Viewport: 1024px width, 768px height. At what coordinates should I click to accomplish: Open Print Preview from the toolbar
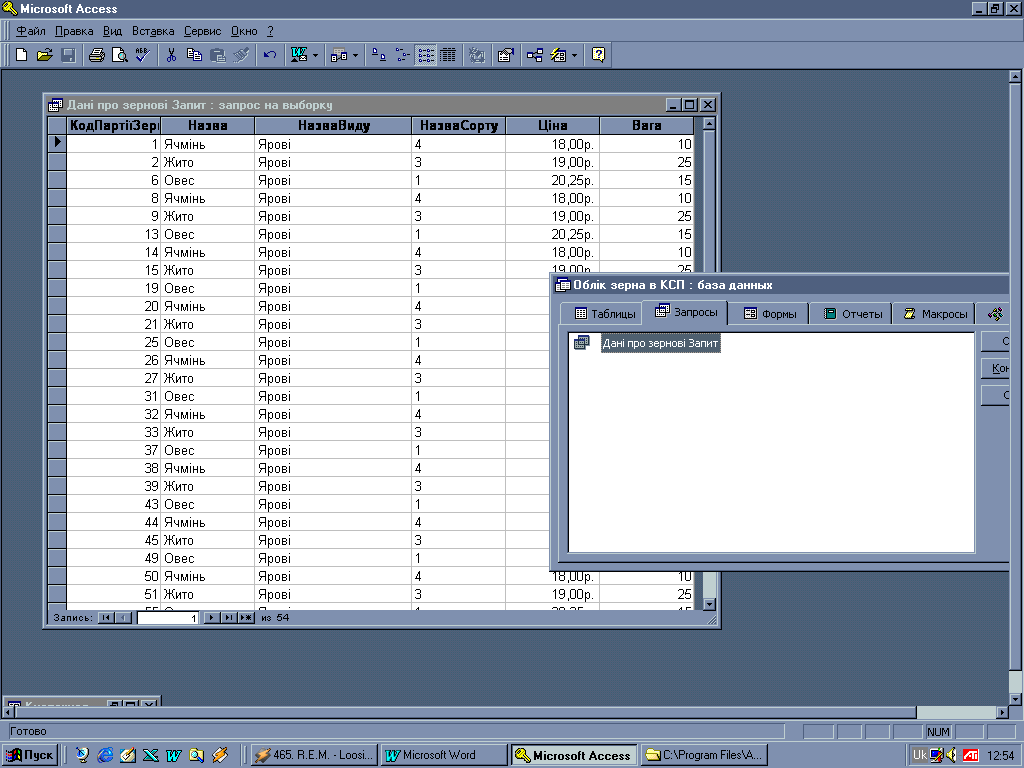pos(119,55)
